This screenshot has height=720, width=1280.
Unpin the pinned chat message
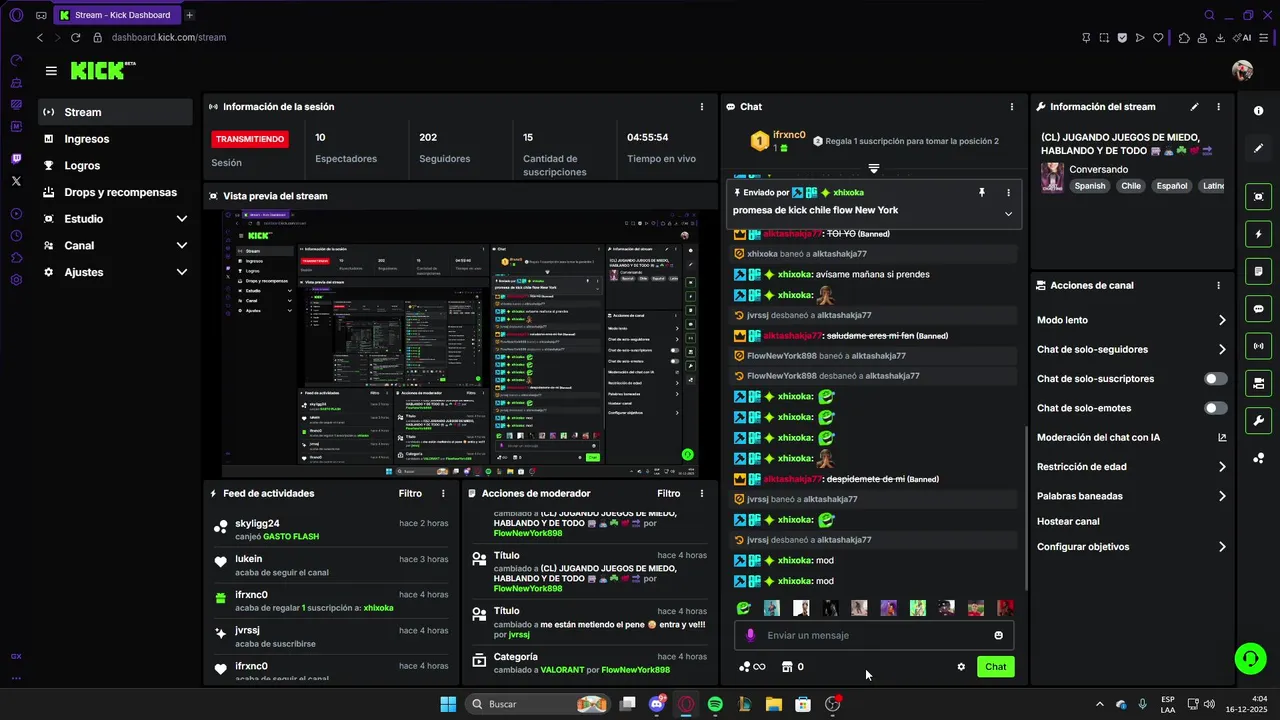982,192
